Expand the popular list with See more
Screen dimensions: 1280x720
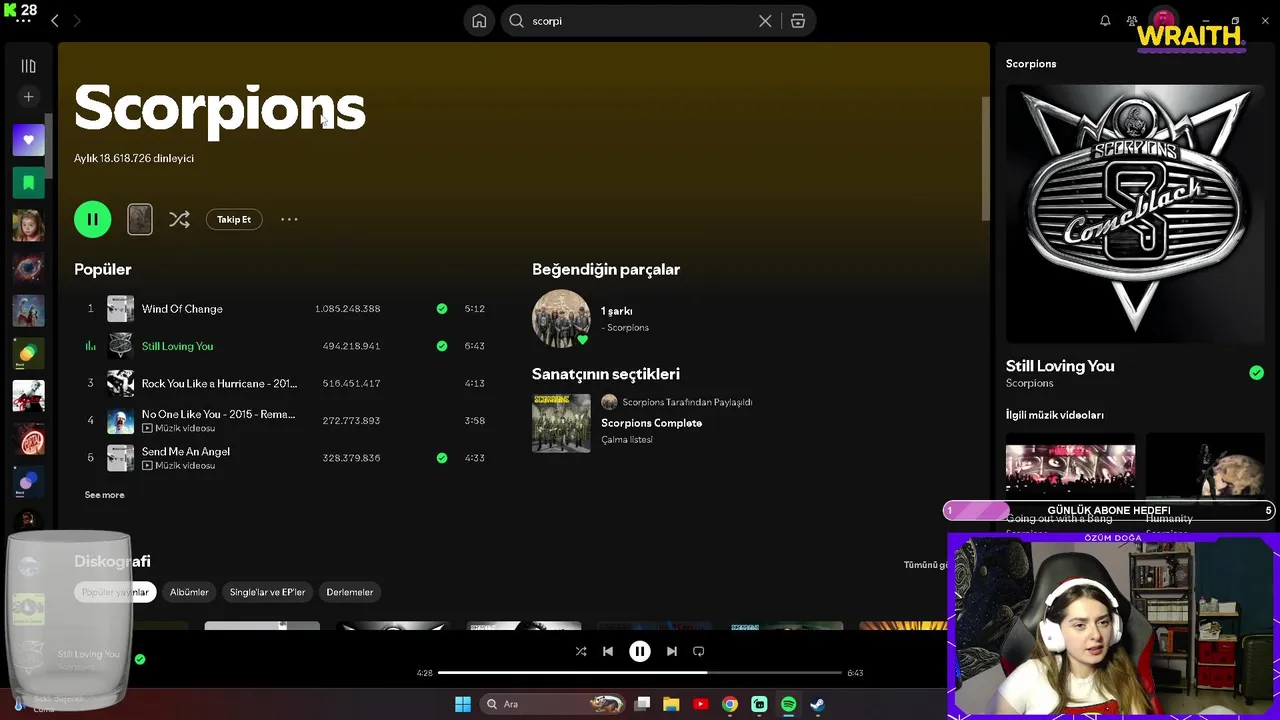click(104, 495)
